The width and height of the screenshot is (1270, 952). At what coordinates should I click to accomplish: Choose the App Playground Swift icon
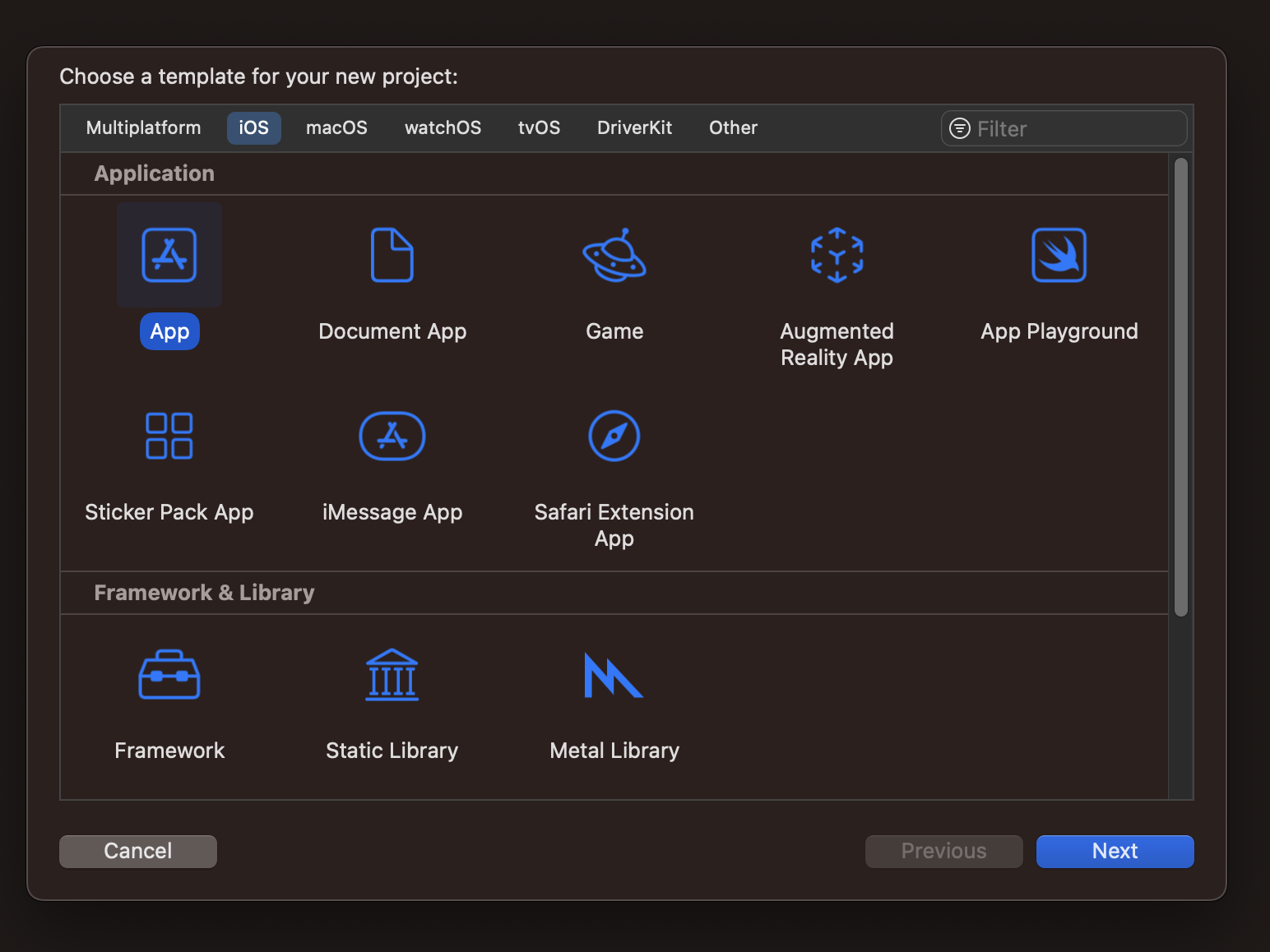click(x=1059, y=255)
